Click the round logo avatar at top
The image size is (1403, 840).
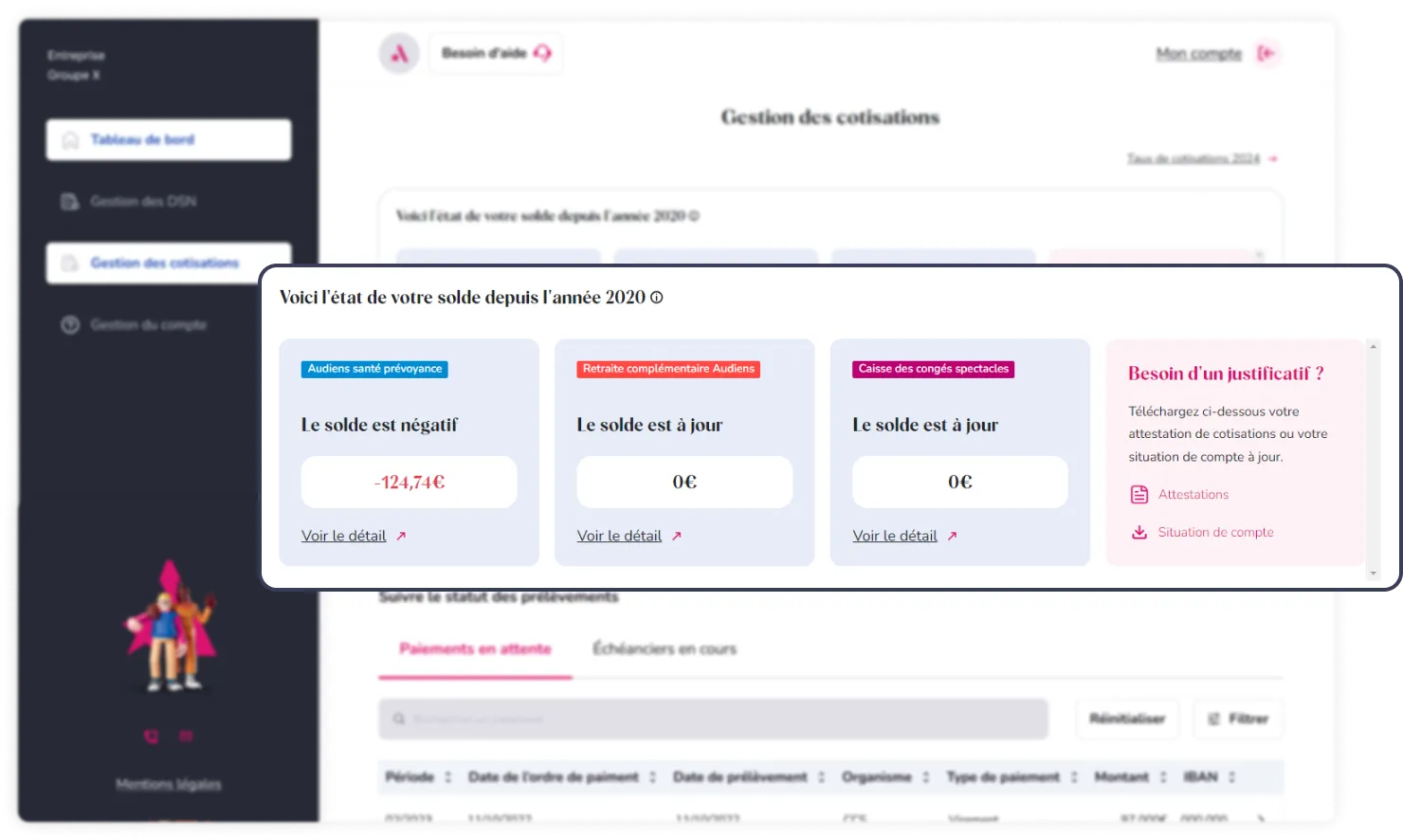[x=399, y=54]
